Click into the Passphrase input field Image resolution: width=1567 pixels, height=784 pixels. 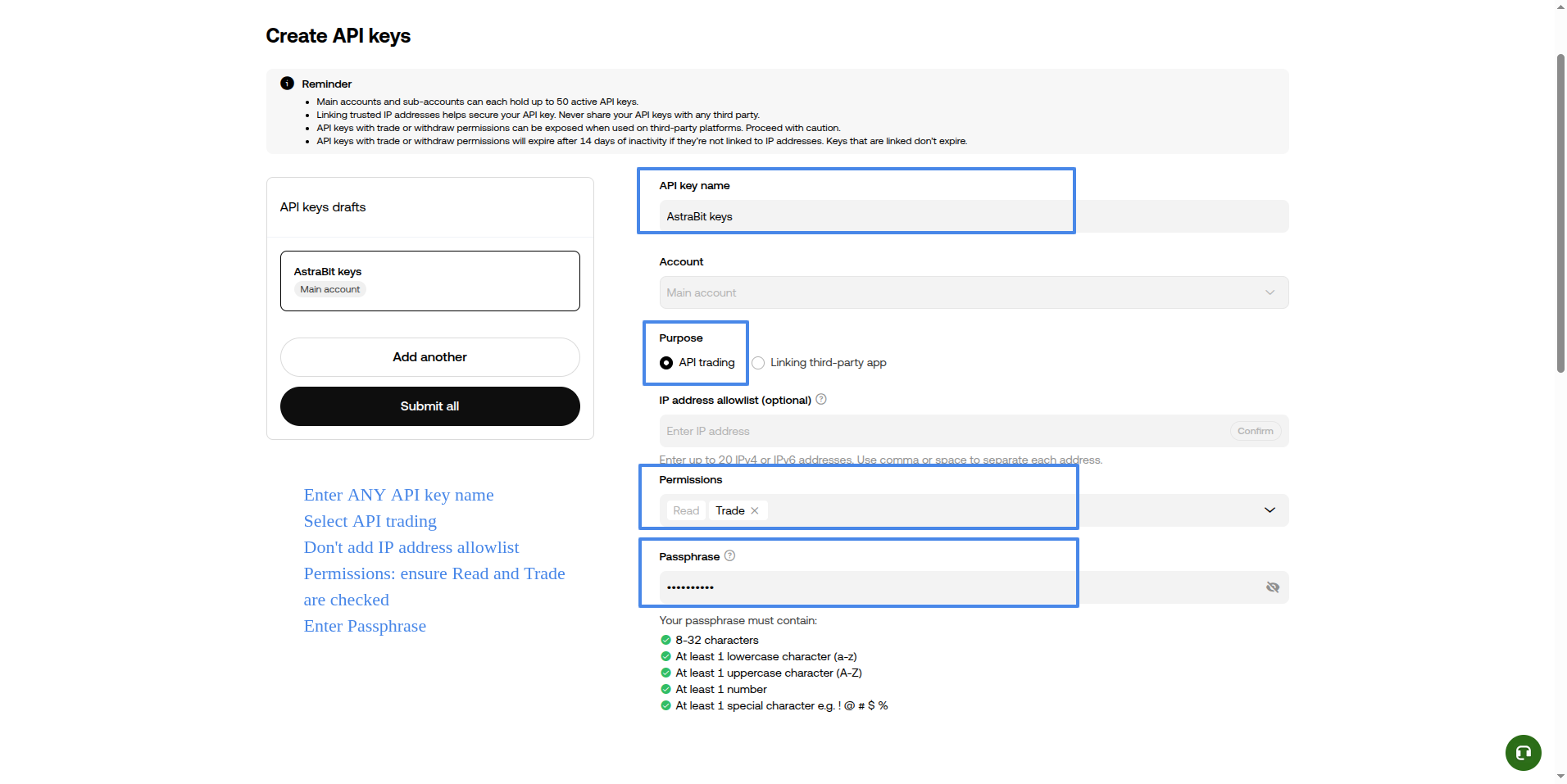(x=959, y=587)
